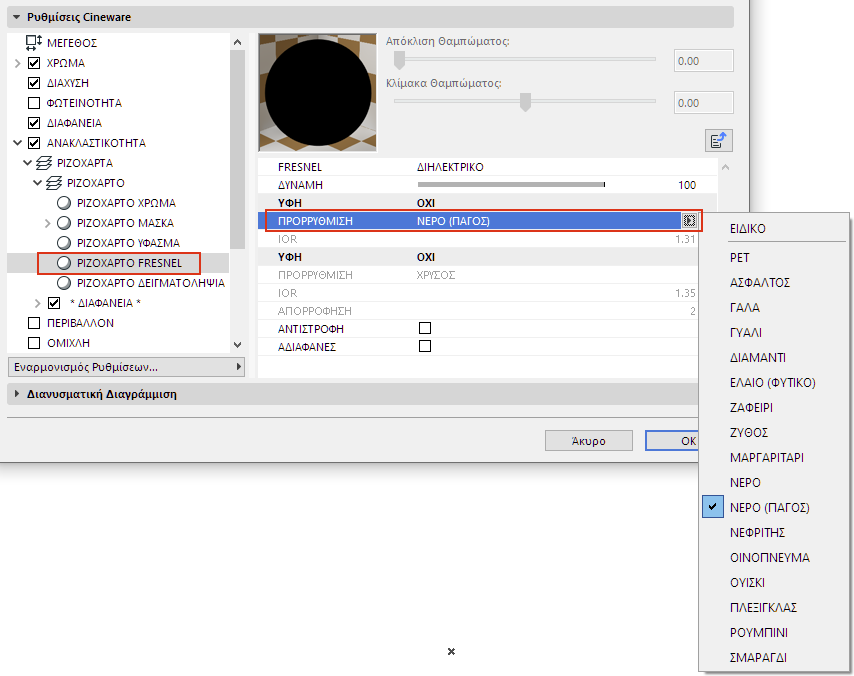854x676 pixels.
Task: Enable the ΠΕΡΙΒΑΛΛΟΝ channel checkbox
Action: pos(34,323)
